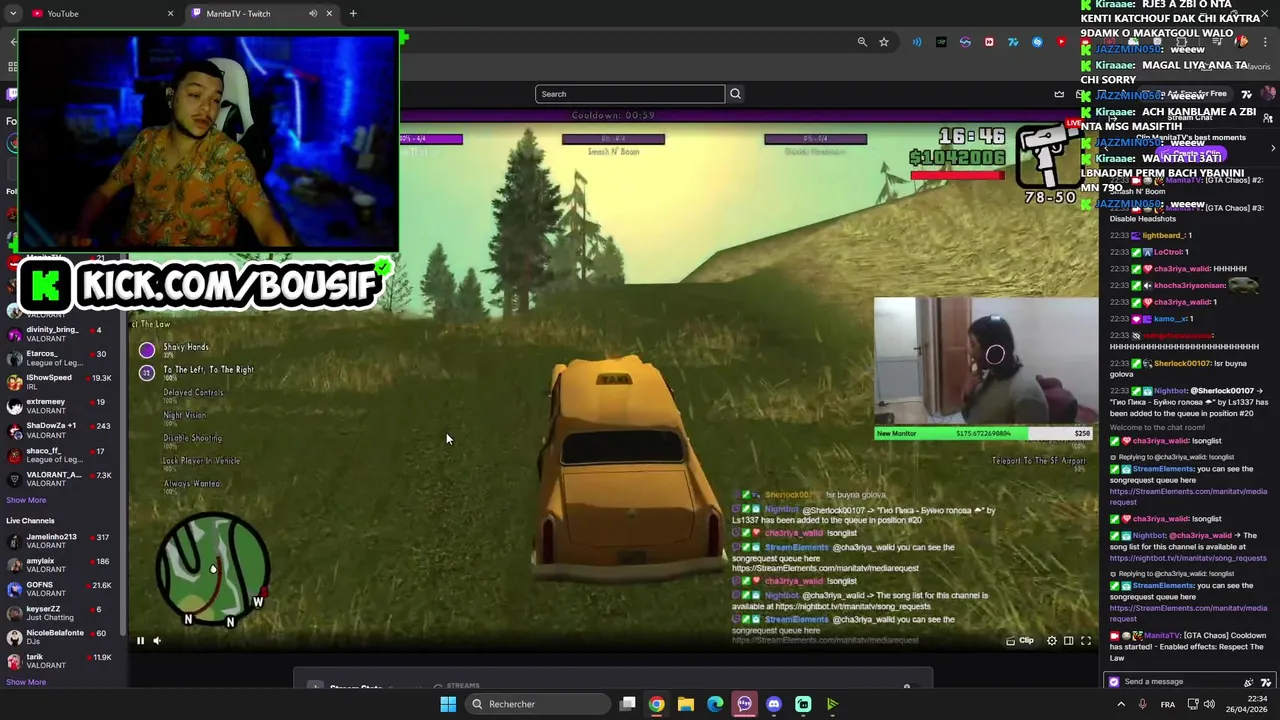Open Task View on the taskbar
The height and width of the screenshot is (720, 1280).
pyautogui.click(x=627, y=704)
